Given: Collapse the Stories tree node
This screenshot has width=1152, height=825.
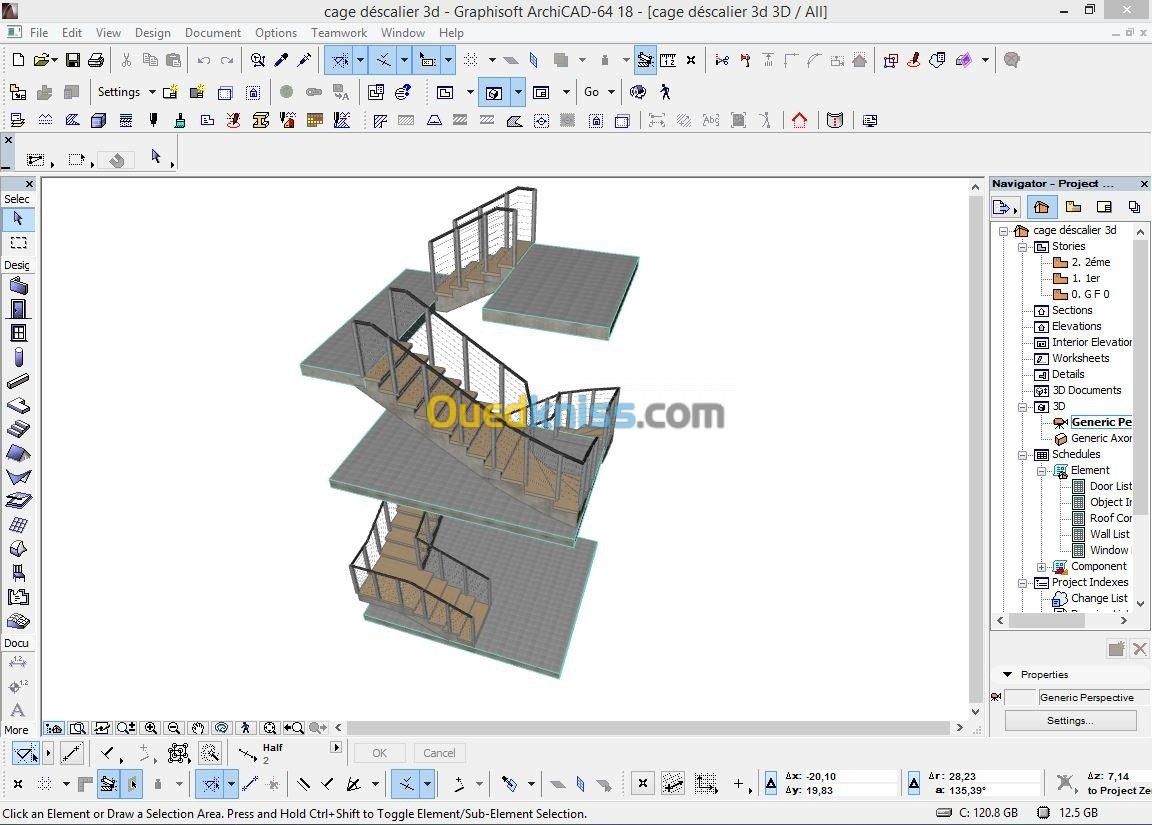Looking at the screenshot, I should [x=1023, y=246].
